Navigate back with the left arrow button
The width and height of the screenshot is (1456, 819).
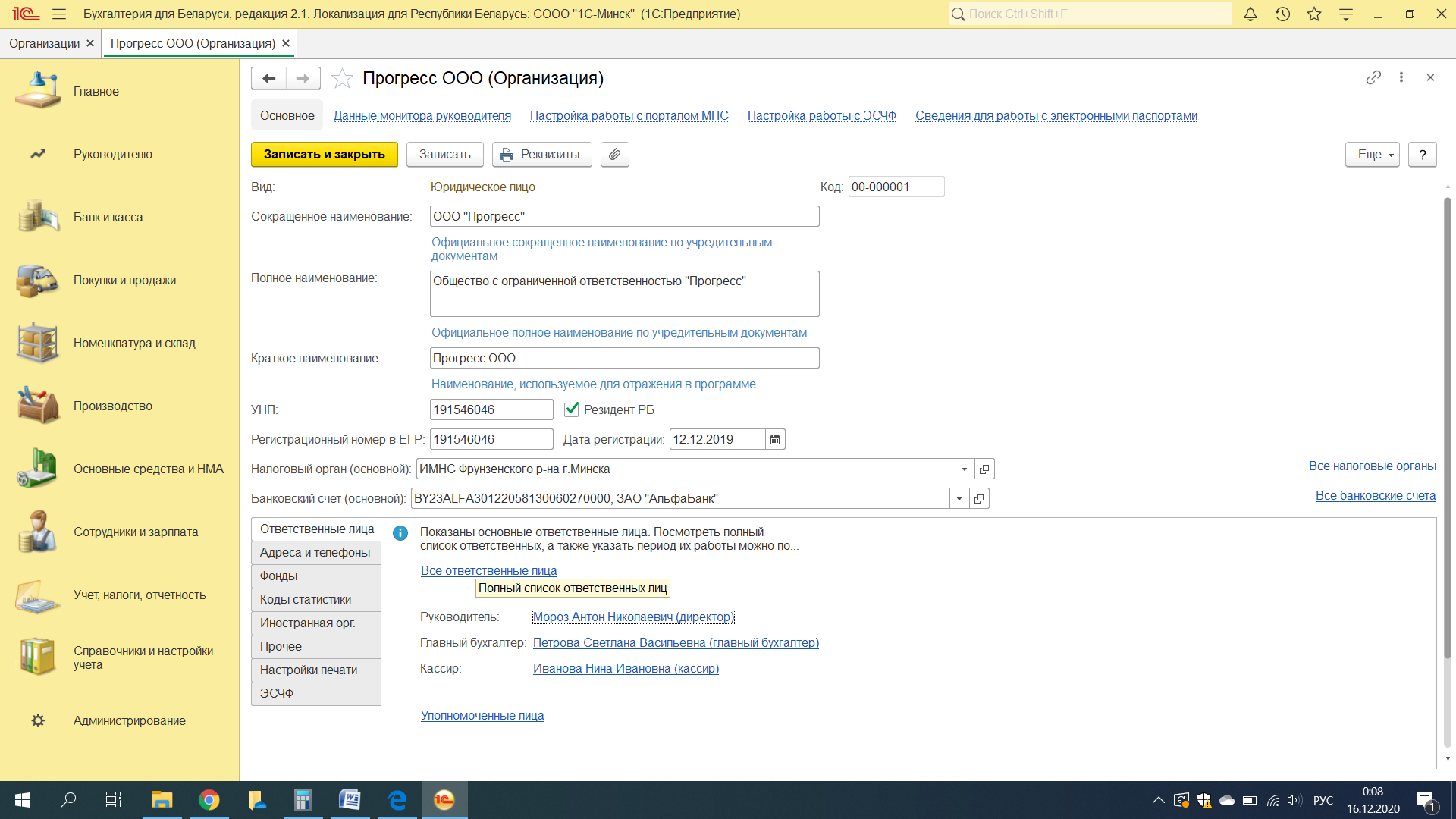268,78
